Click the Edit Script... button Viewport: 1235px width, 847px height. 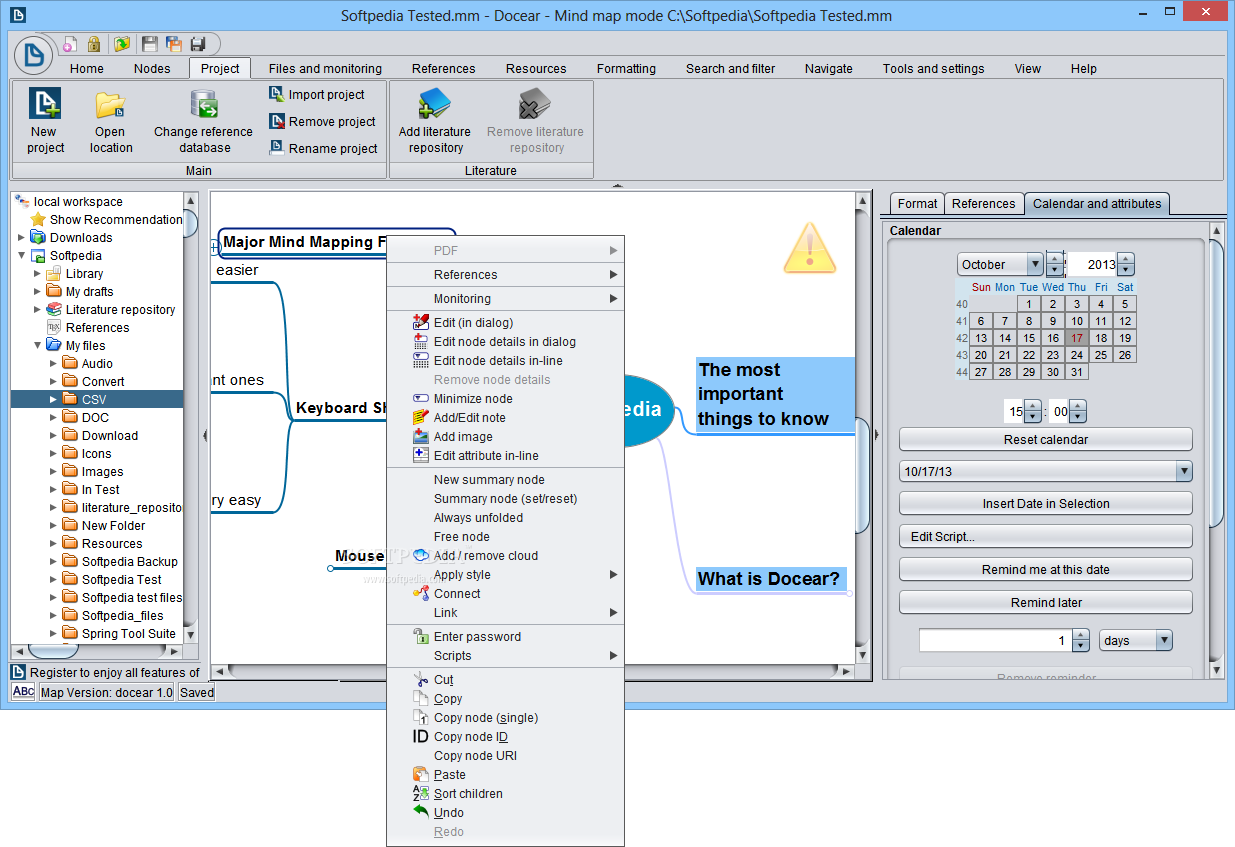[x=1046, y=536]
